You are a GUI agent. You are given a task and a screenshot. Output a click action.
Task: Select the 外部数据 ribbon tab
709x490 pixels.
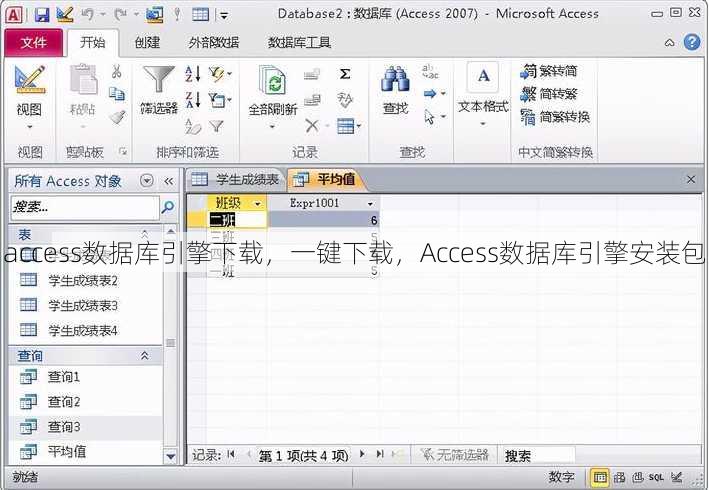point(214,42)
